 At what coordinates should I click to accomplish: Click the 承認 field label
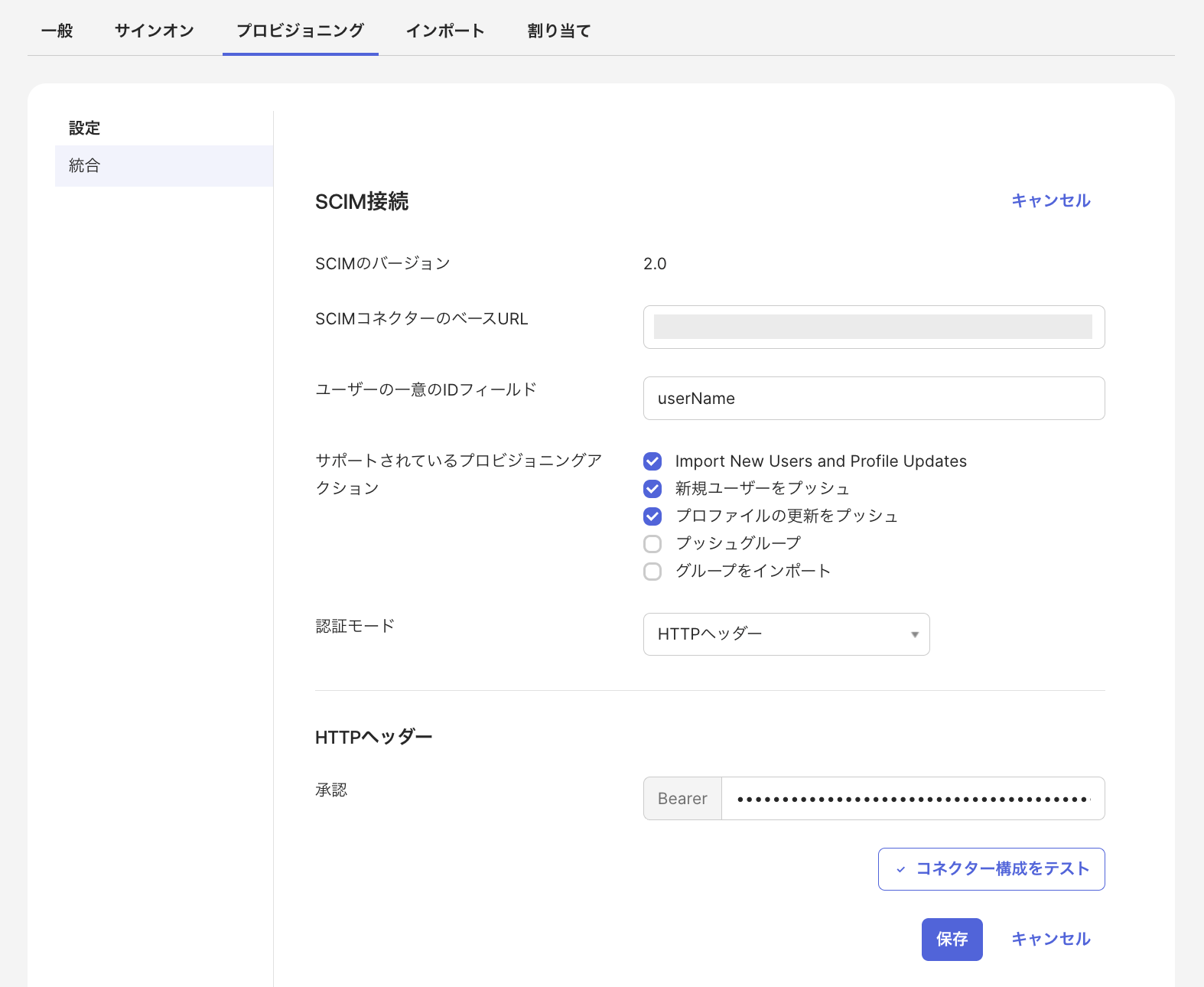pyautogui.click(x=331, y=790)
